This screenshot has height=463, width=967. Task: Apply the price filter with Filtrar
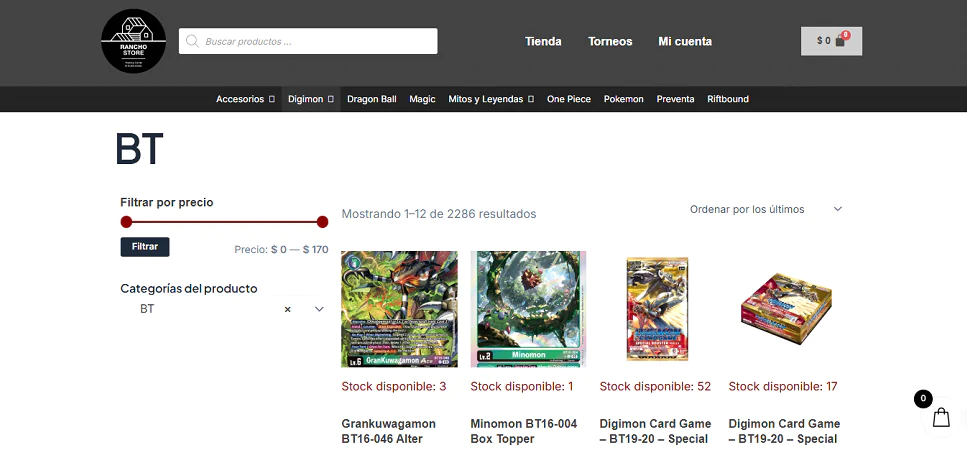click(x=145, y=247)
